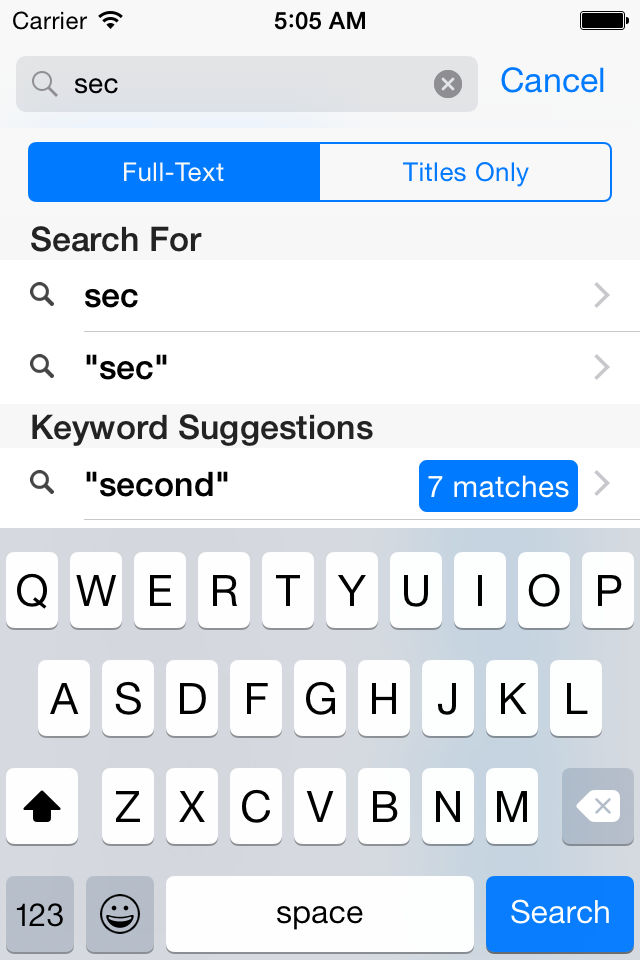This screenshot has height=960, width=640.
Task: Select the Full-Text search mode
Action: click(174, 172)
